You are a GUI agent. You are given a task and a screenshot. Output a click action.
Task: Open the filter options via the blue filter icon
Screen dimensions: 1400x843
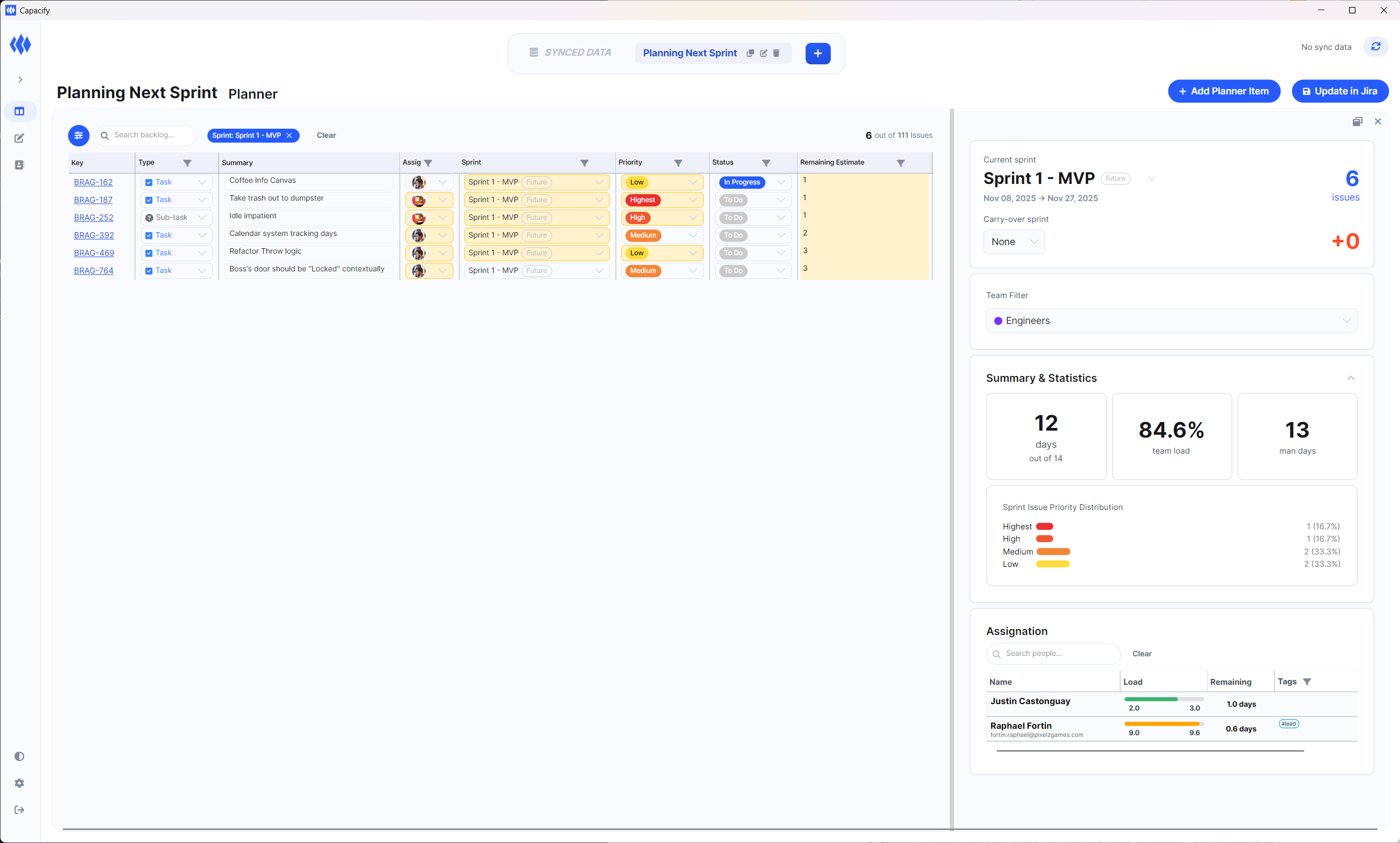(x=78, y=135)
